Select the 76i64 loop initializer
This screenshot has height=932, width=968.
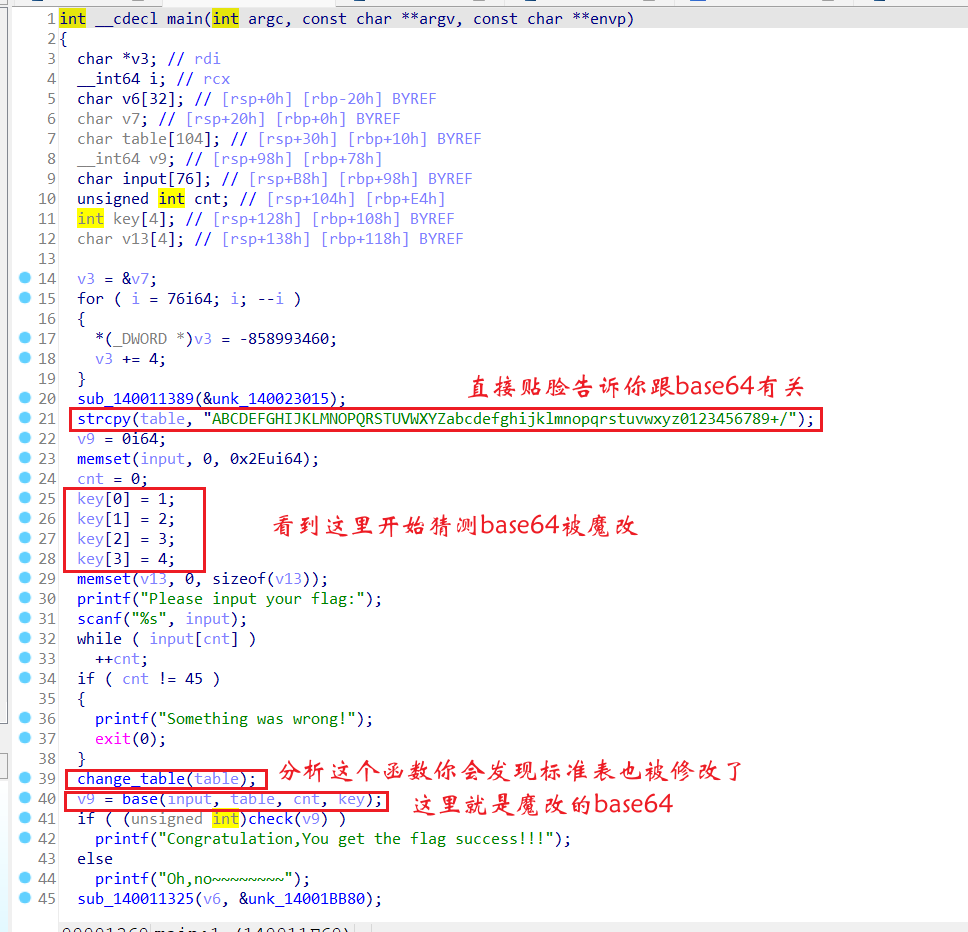point(190,299)
